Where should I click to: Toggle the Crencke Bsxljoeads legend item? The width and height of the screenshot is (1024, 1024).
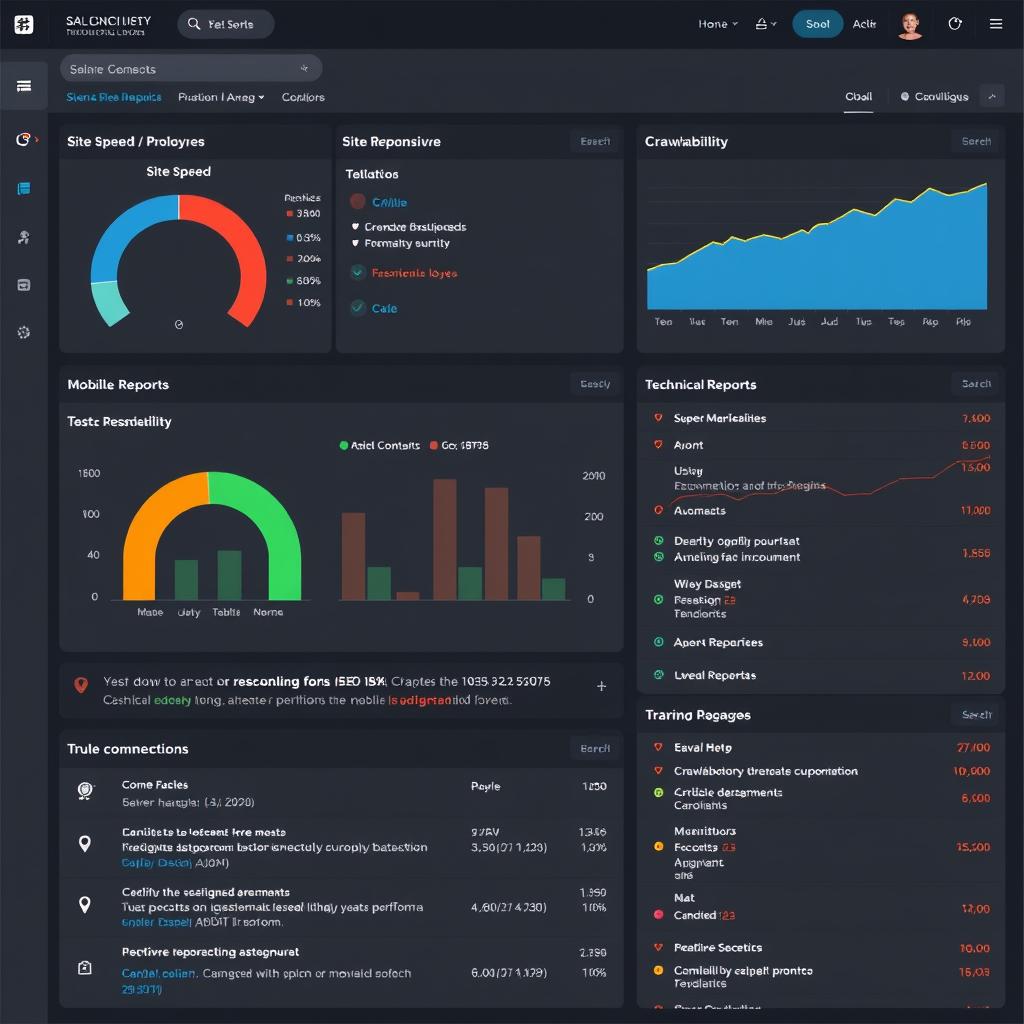pos(357,228)
